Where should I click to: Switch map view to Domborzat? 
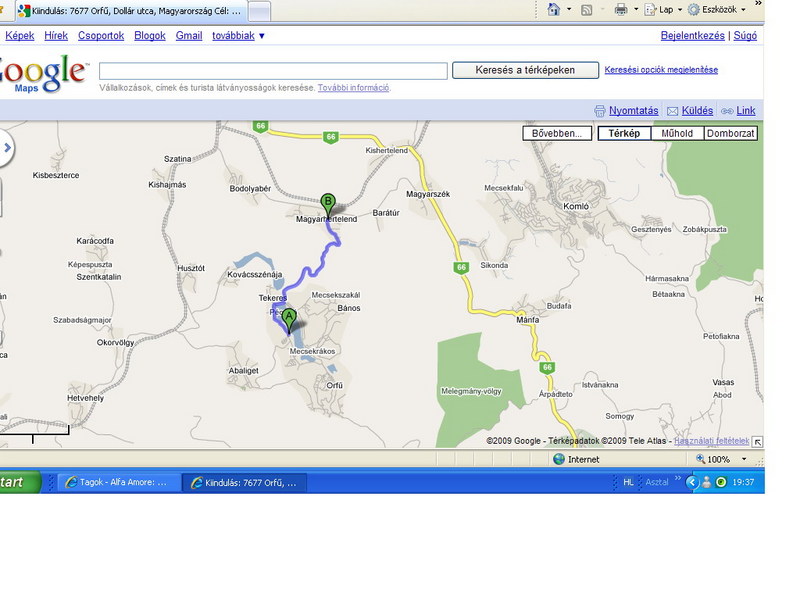(731, 133)
